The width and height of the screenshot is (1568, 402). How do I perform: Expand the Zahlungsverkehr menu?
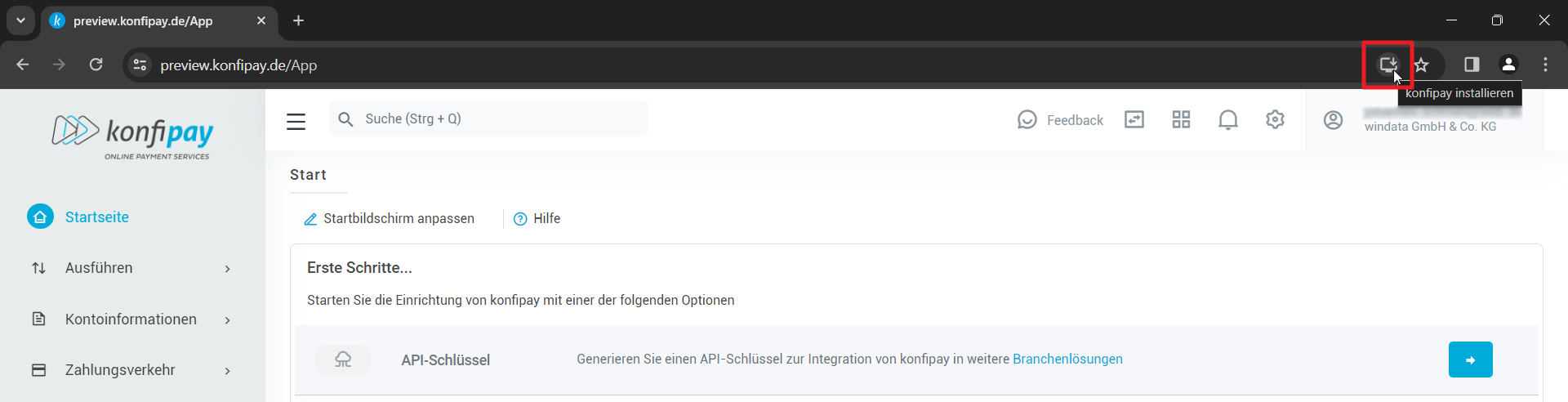pos(131,370)
